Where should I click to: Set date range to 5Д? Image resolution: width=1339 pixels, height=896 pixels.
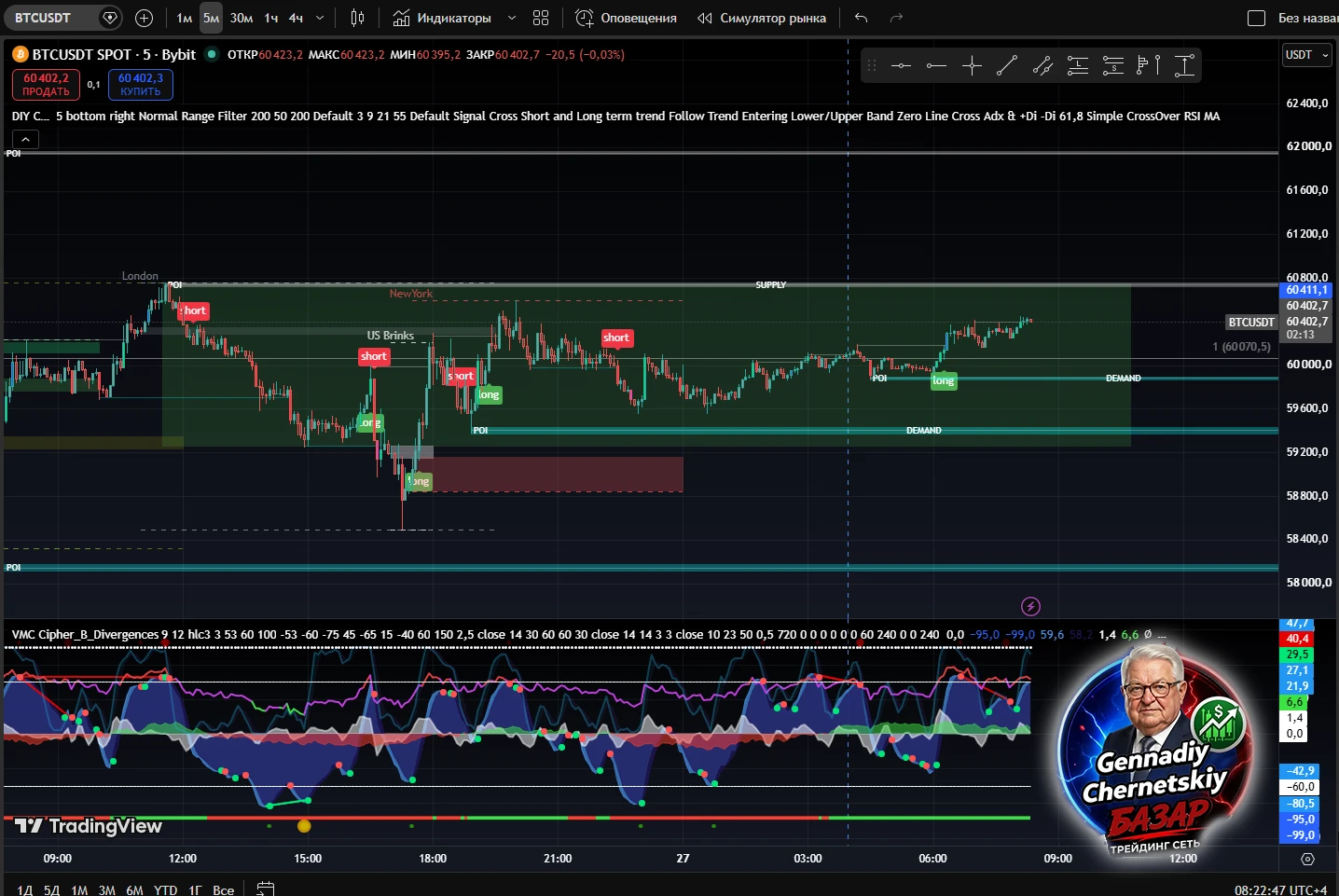click(x=51, y=889)
